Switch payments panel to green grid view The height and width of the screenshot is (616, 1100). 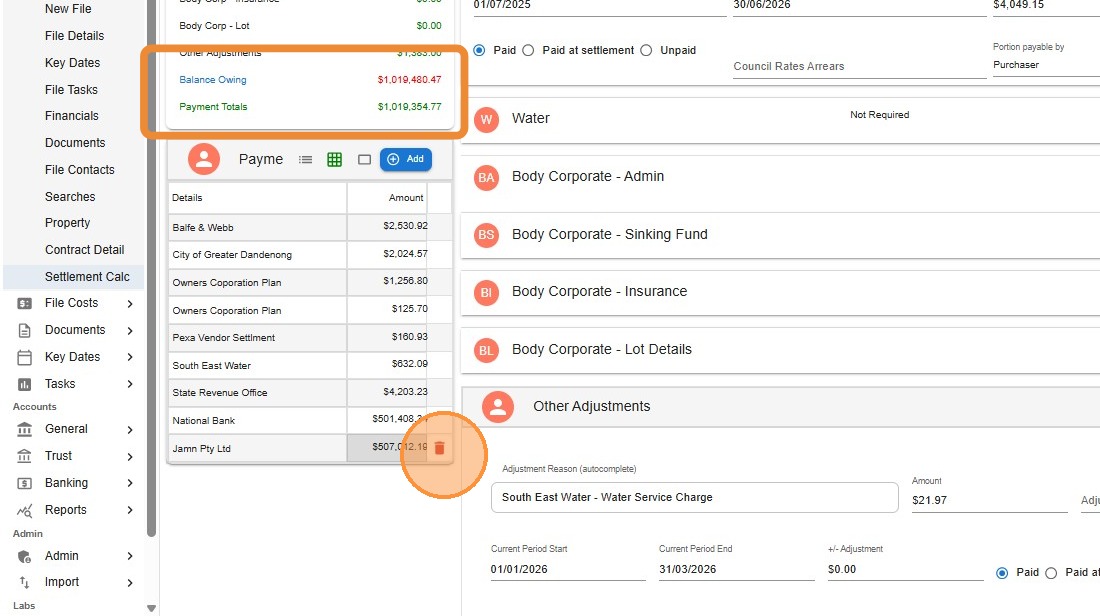point(335,159)
